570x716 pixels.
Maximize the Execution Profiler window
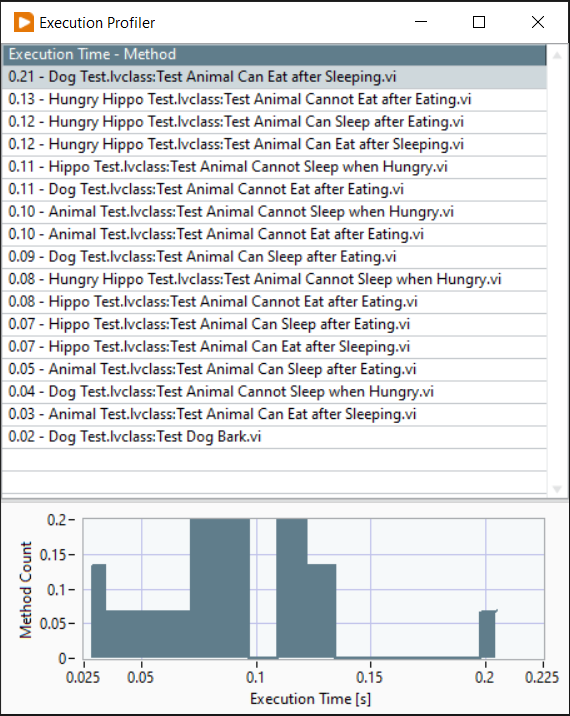(x=479, y=22)
